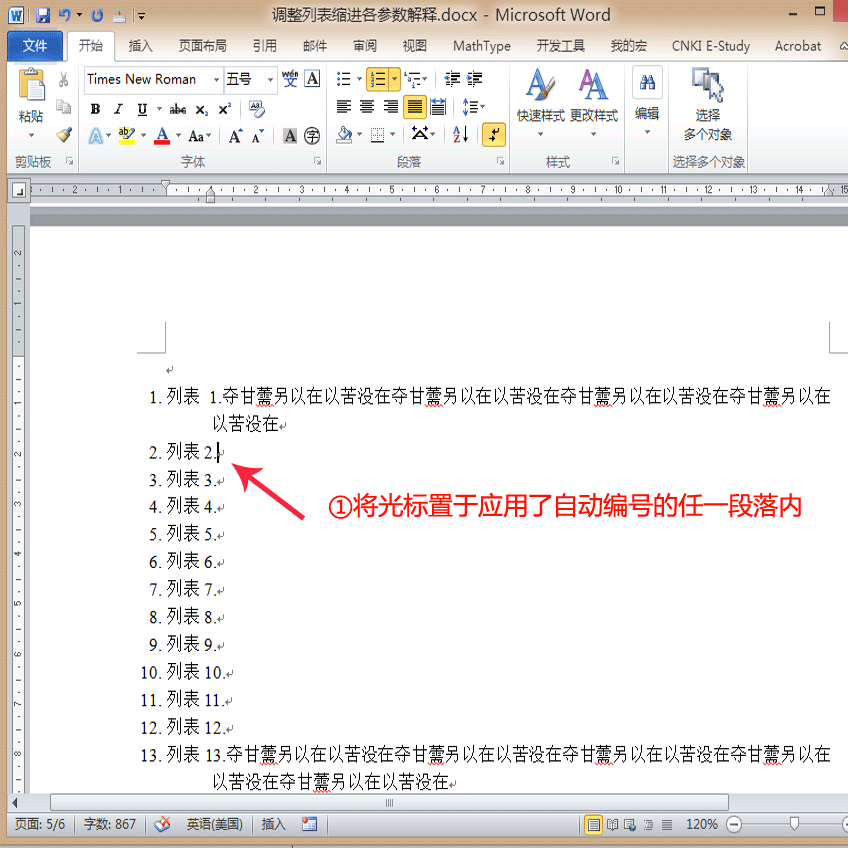Click the Character Border icon
Screen dimensions: 848x848
(313, 79)
